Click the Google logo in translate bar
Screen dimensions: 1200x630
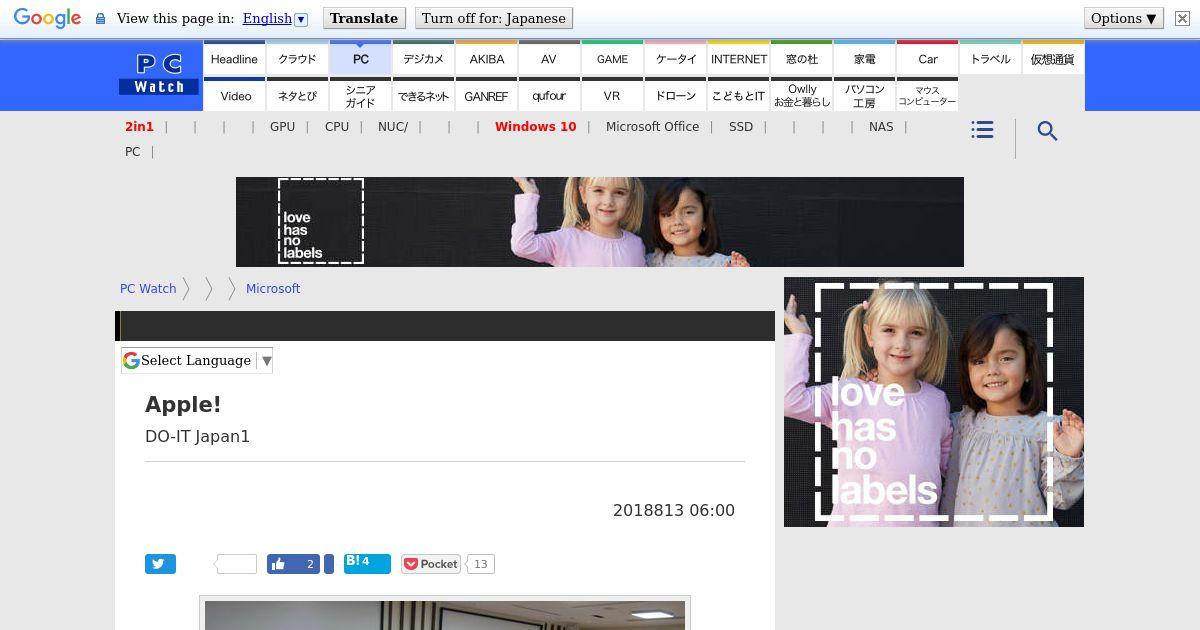47,18
